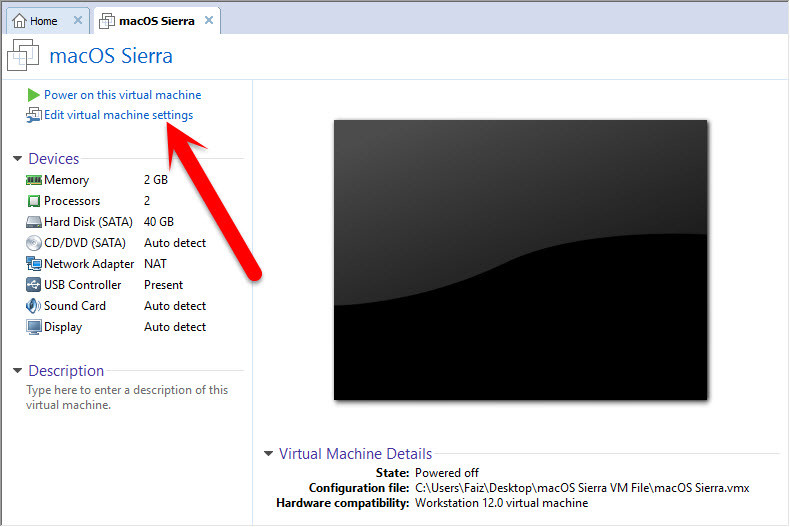The width and height of the screenshot is (790, 527).
Task: Click the green Power on play icon
Action: [33, 95]
